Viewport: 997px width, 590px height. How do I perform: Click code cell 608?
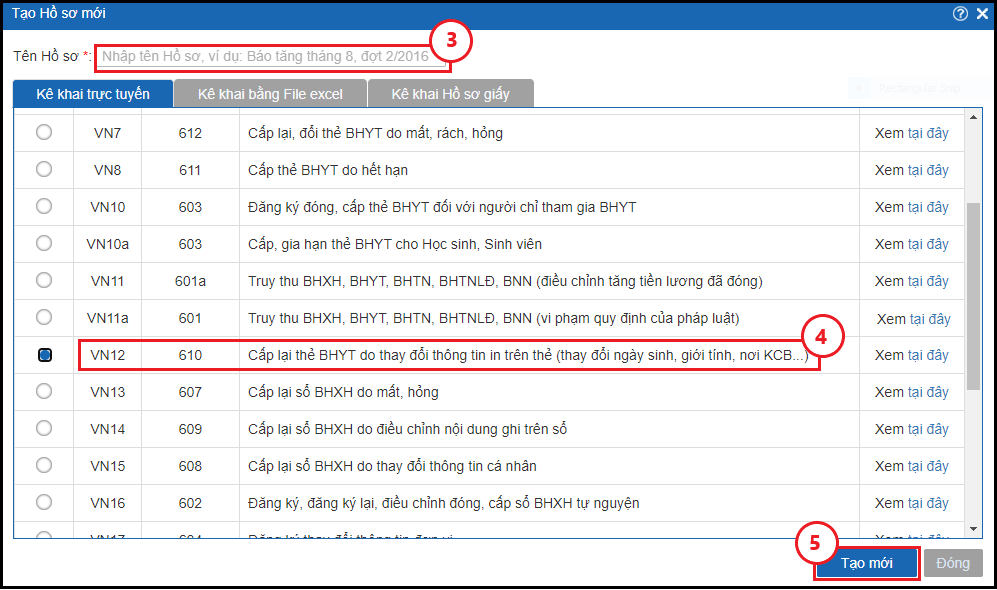[190, 466]
